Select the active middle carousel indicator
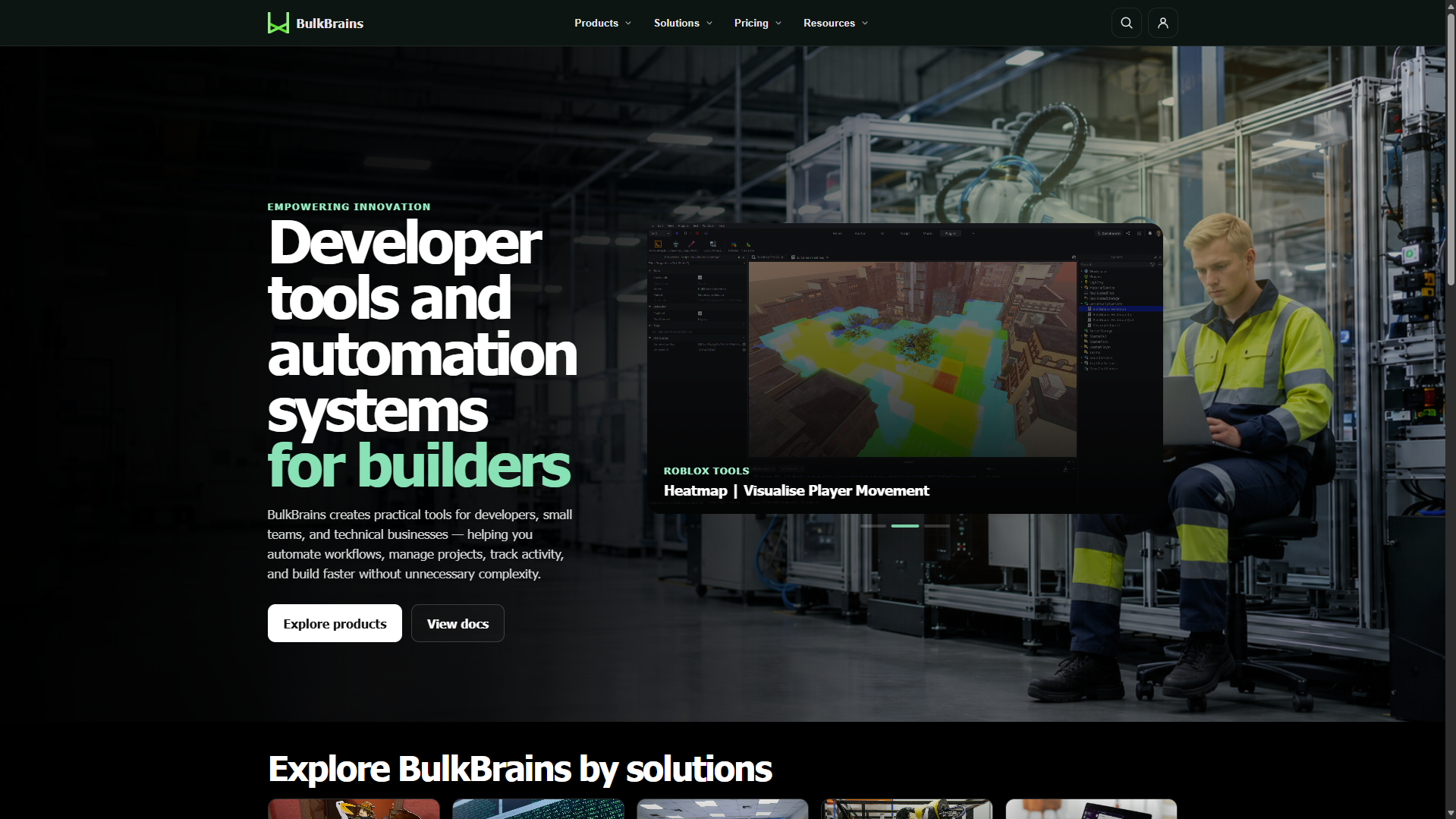 tap(904, 526)
